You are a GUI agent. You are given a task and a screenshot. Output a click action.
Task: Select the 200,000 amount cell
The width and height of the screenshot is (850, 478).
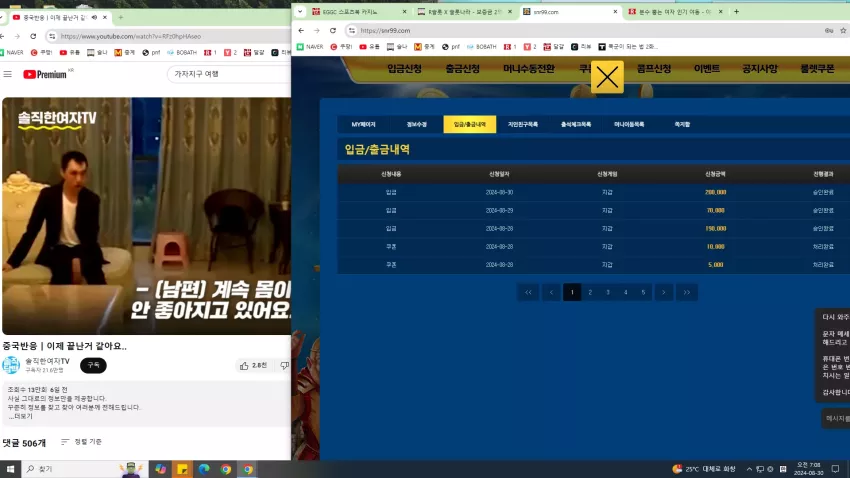tap(716, 192)
